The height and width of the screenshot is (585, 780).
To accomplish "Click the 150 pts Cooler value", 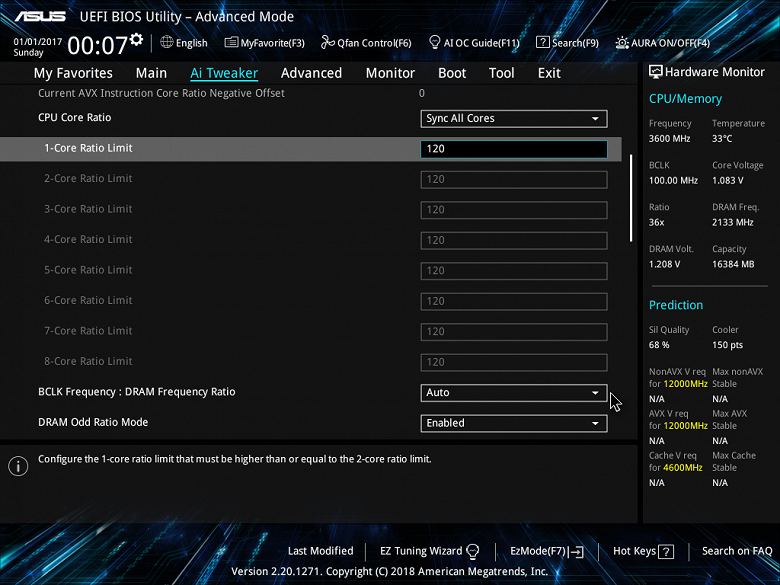I will [x=727, y=345].
